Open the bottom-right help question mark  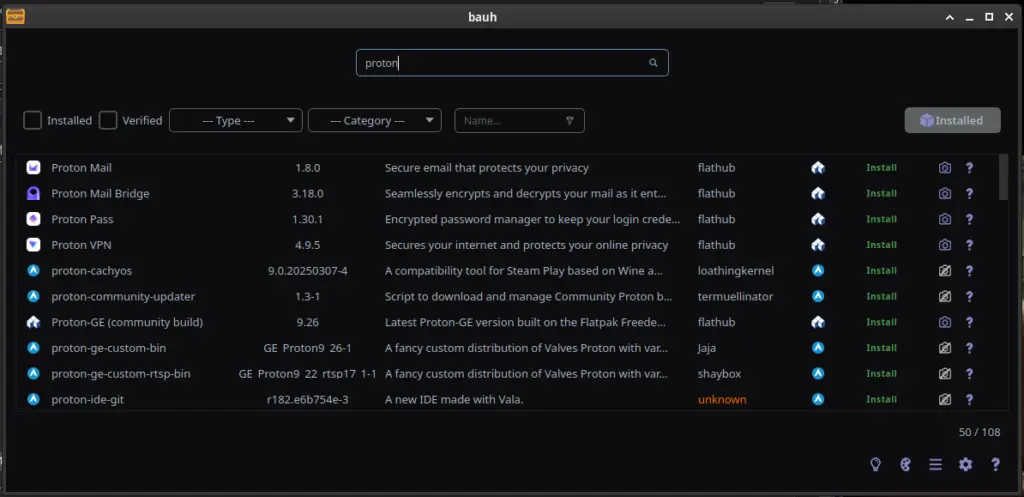pyautogui.click(x=995, y=464)
